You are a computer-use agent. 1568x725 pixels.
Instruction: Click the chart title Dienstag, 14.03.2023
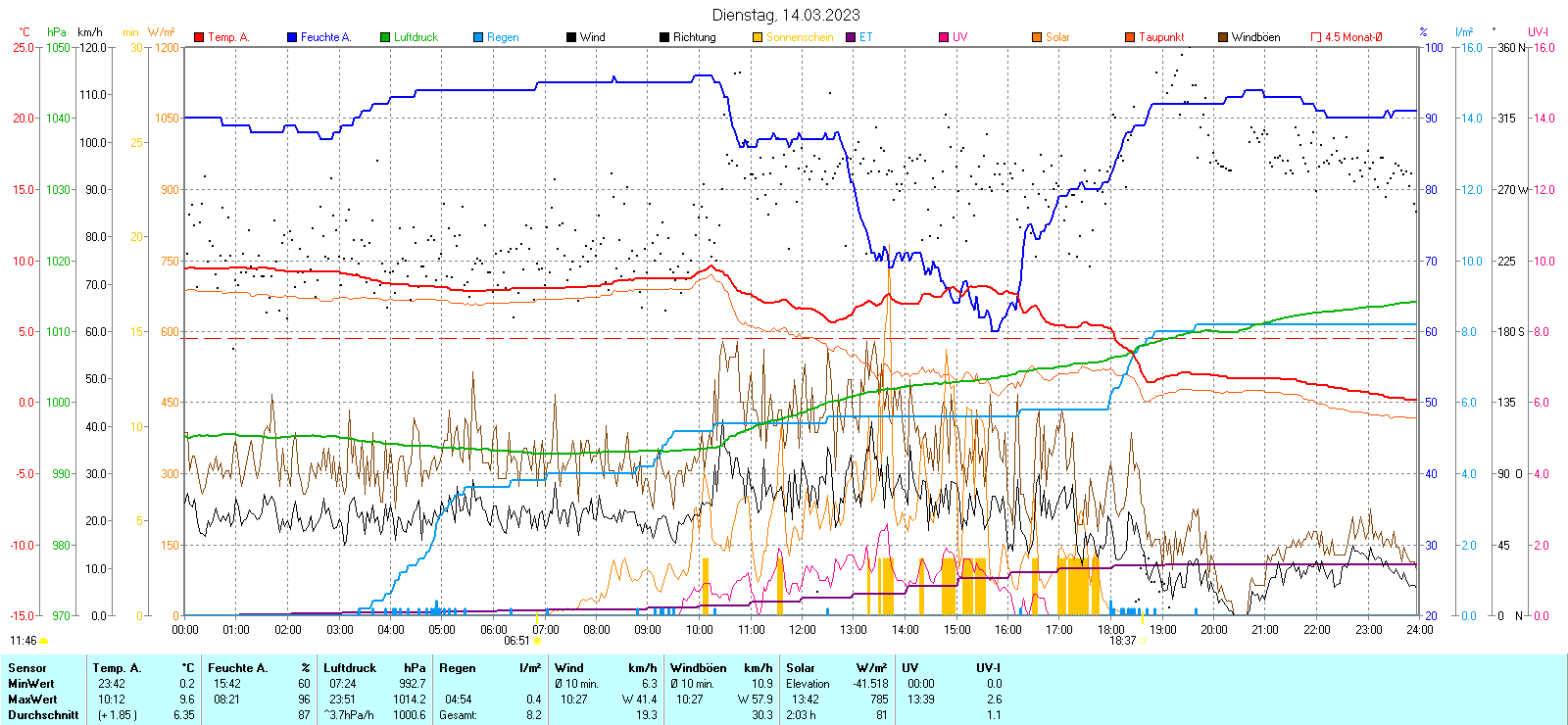click(786, 15)
